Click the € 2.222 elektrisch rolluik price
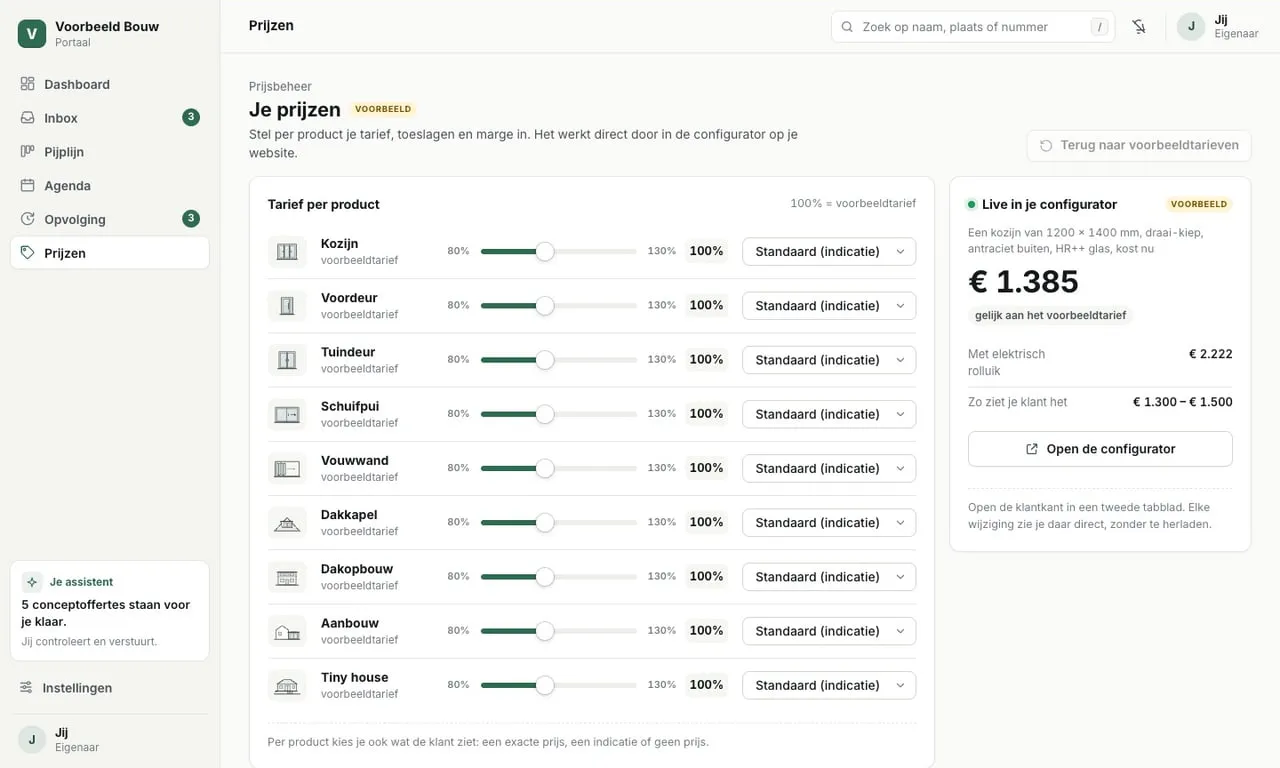Screen dimensions: 1280x768 pos(1210,354)
